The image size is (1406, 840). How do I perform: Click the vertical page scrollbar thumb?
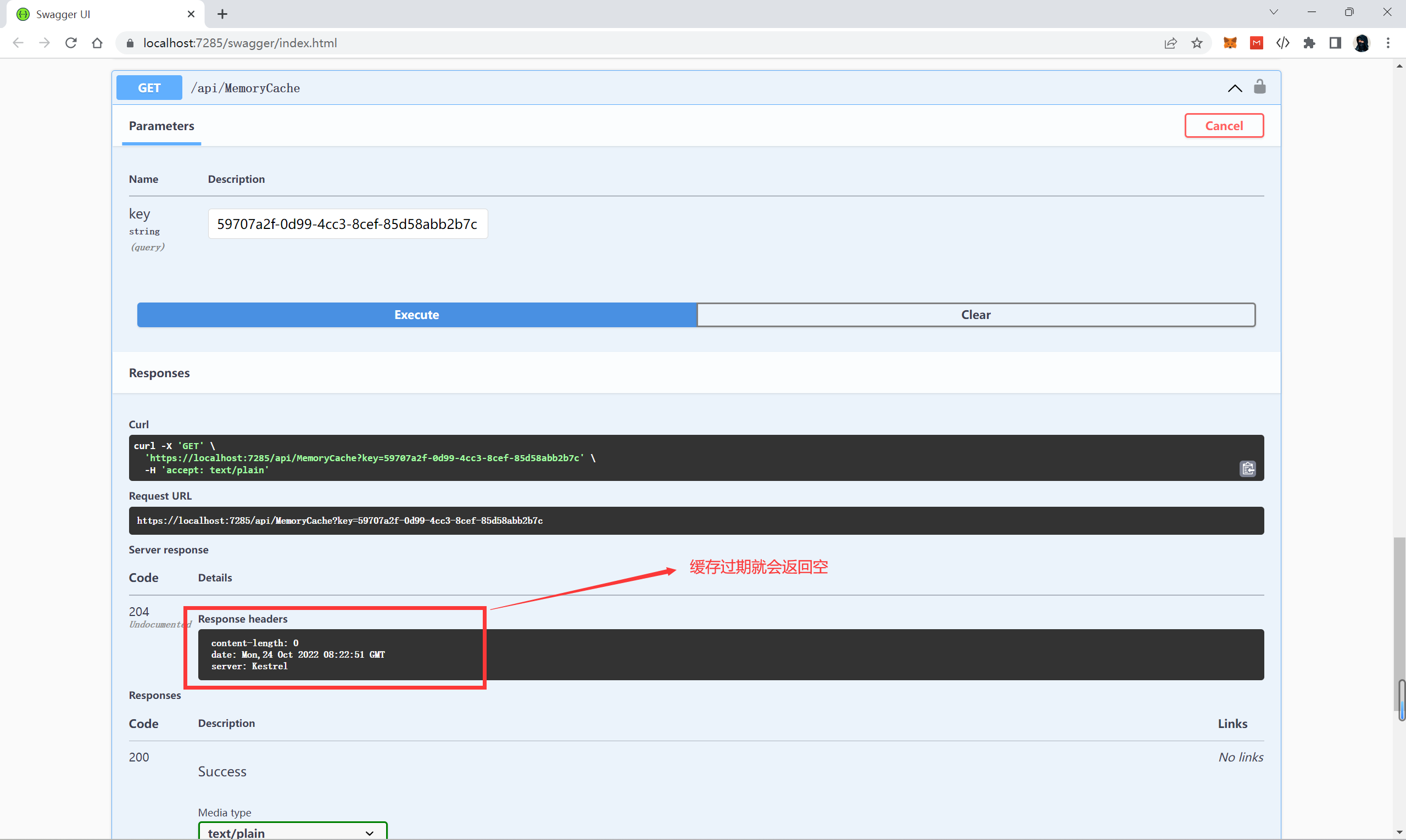tap(1399, 623)
